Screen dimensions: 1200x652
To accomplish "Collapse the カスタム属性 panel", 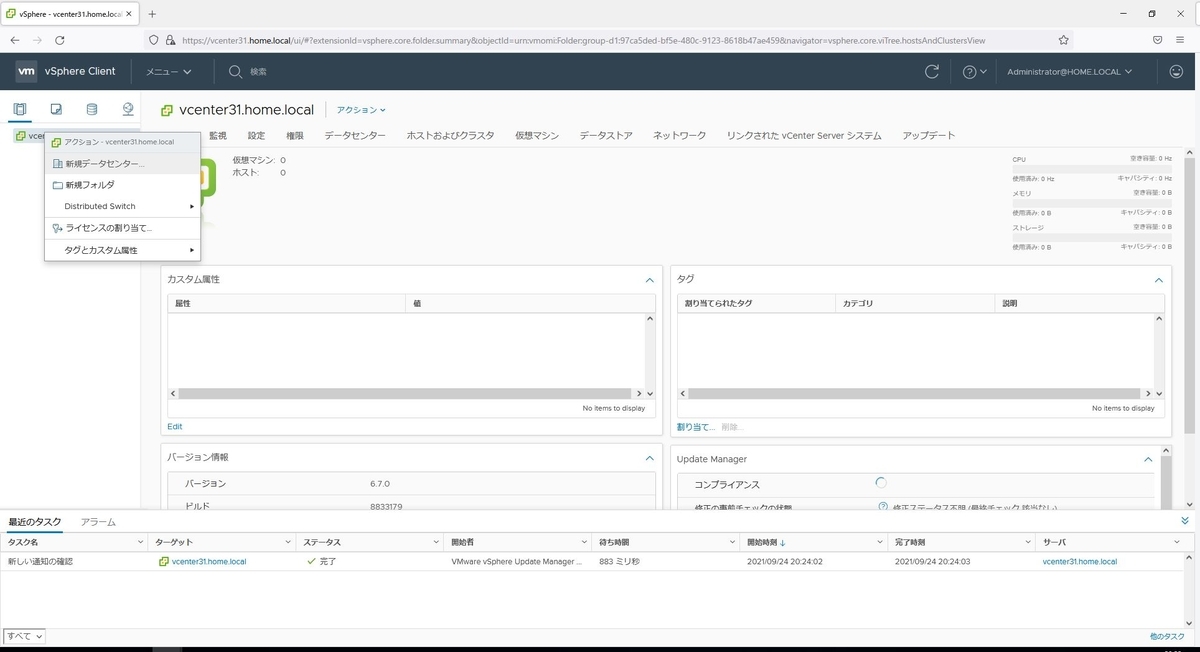I will pyautogui.click(x=649, y=280).
